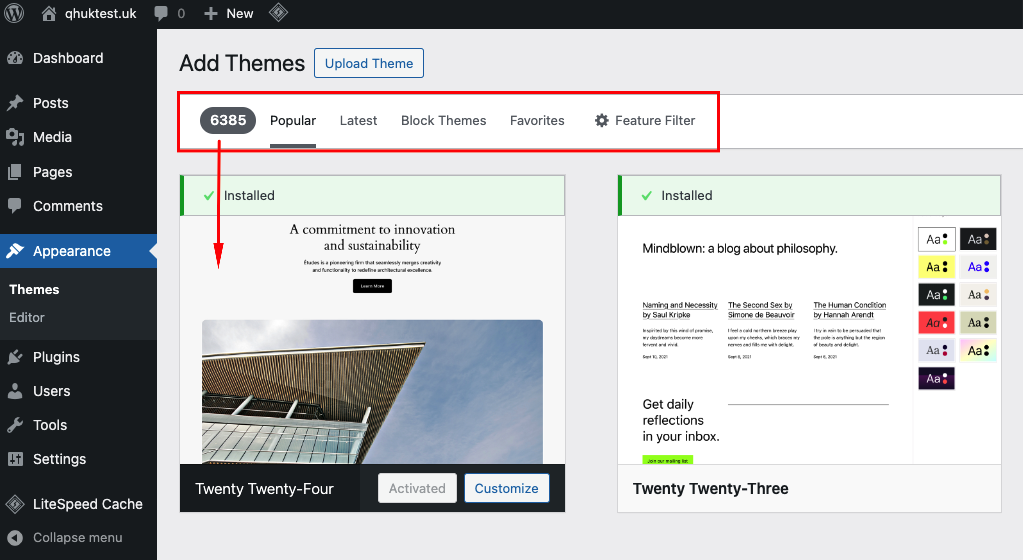This screenshot has width=1023, height=560.
Task: Click the home icon beside qhuktest.uk
Action: coord(48,14)
